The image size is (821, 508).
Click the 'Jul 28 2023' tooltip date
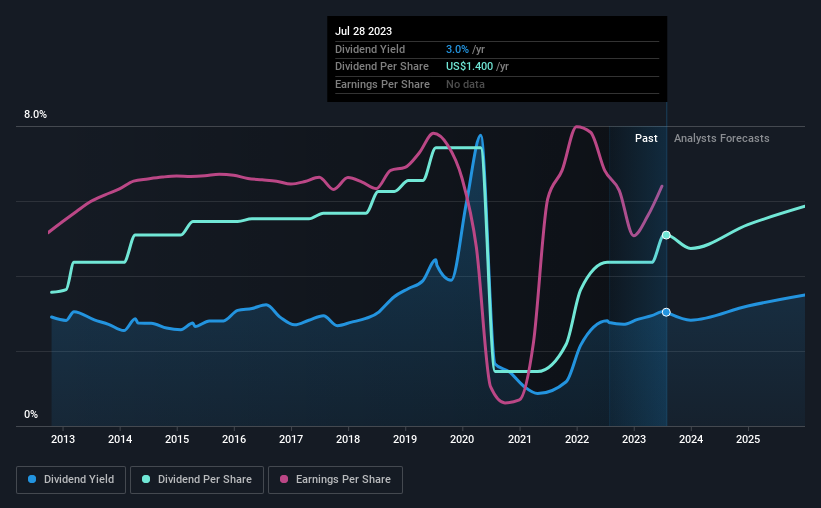pos(363,31)
